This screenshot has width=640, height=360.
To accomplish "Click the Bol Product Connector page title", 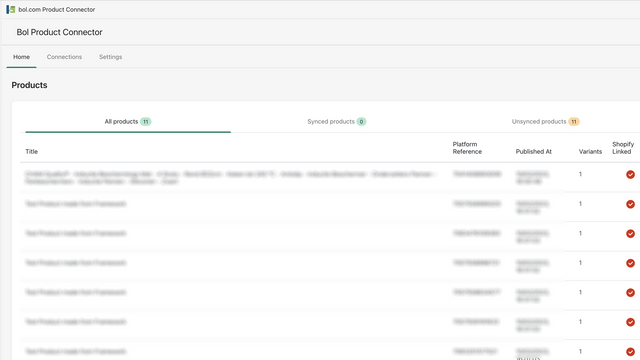I will point(59,32).
